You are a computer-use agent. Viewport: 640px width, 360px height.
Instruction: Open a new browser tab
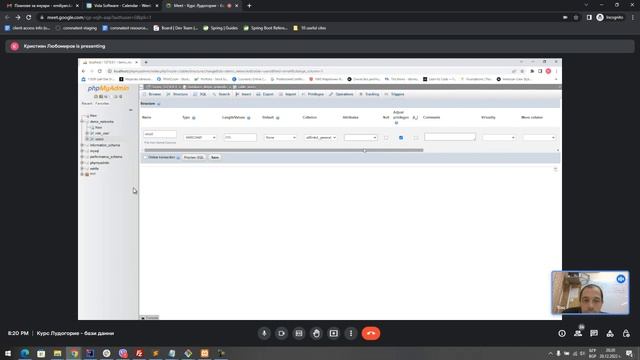(x=249, y=6)
